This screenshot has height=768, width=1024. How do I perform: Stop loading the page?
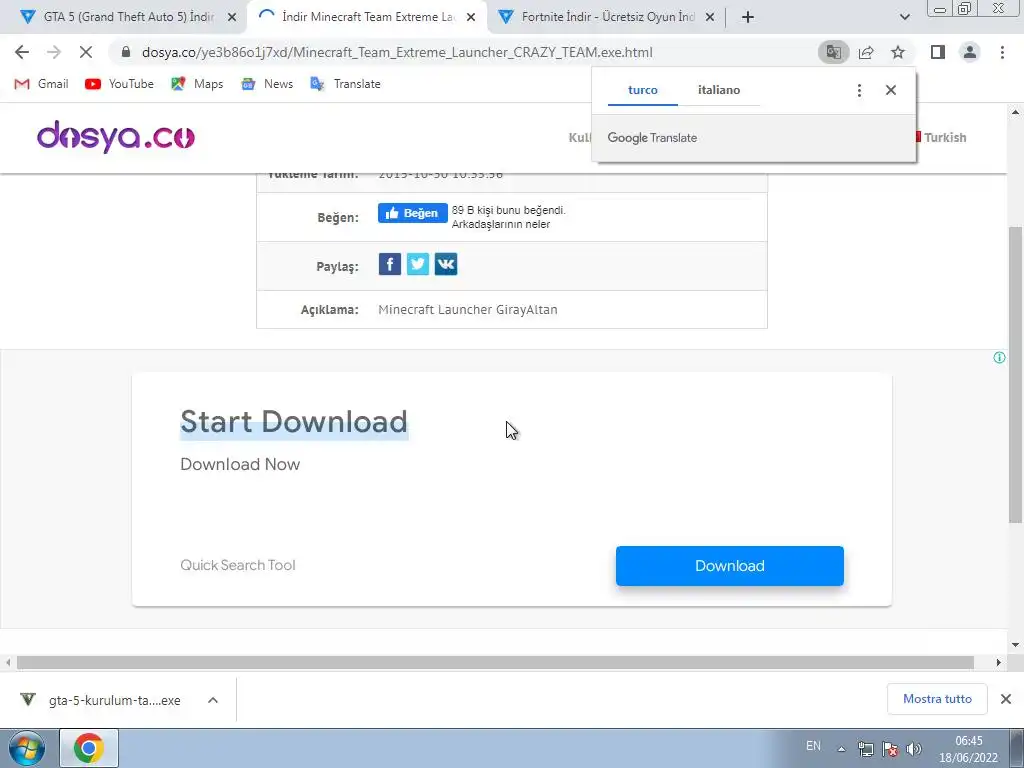86,52
